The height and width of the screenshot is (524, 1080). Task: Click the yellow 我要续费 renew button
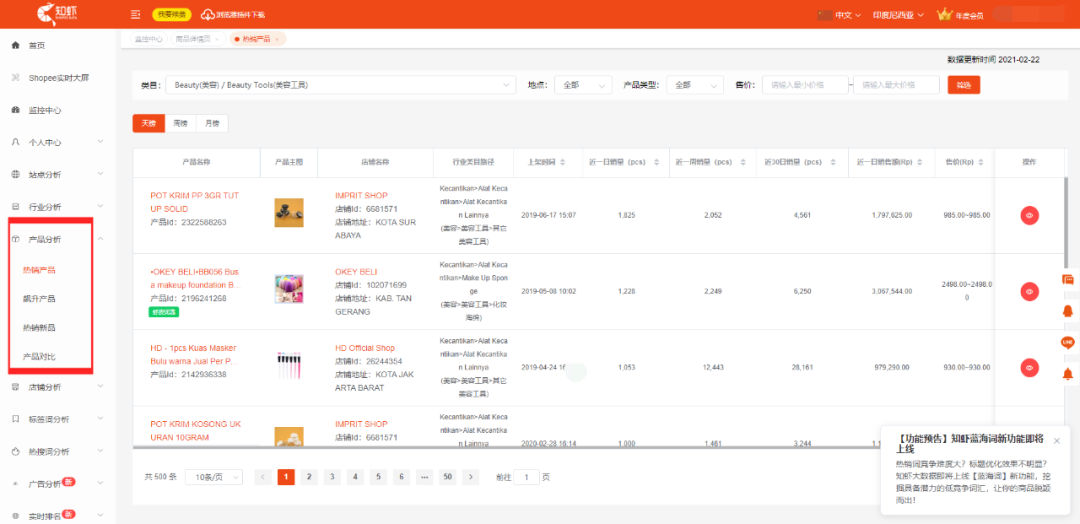pos(172,14)
